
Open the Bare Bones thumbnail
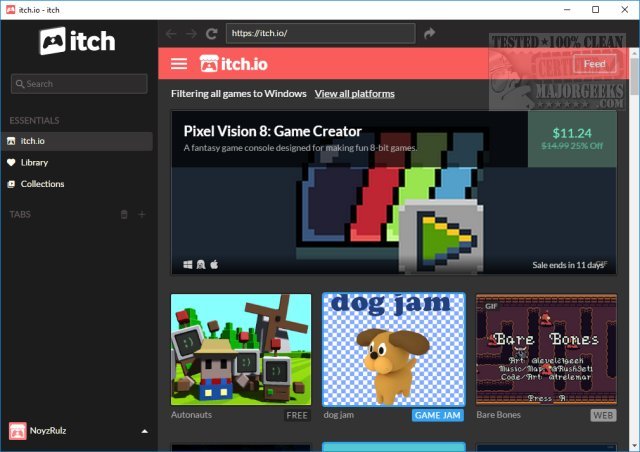tap(546, 350)
